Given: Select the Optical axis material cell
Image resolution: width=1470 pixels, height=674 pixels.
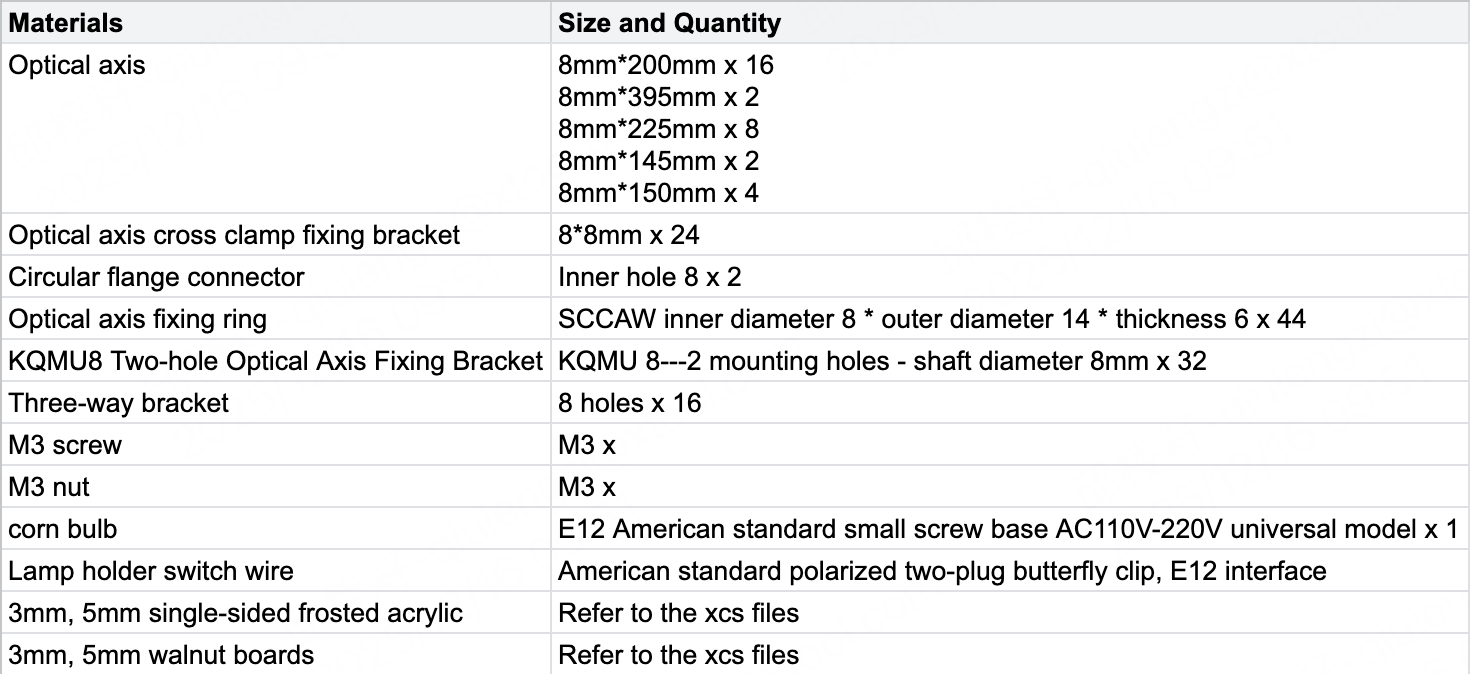Looking at the screenshot, I should (77, 66).
